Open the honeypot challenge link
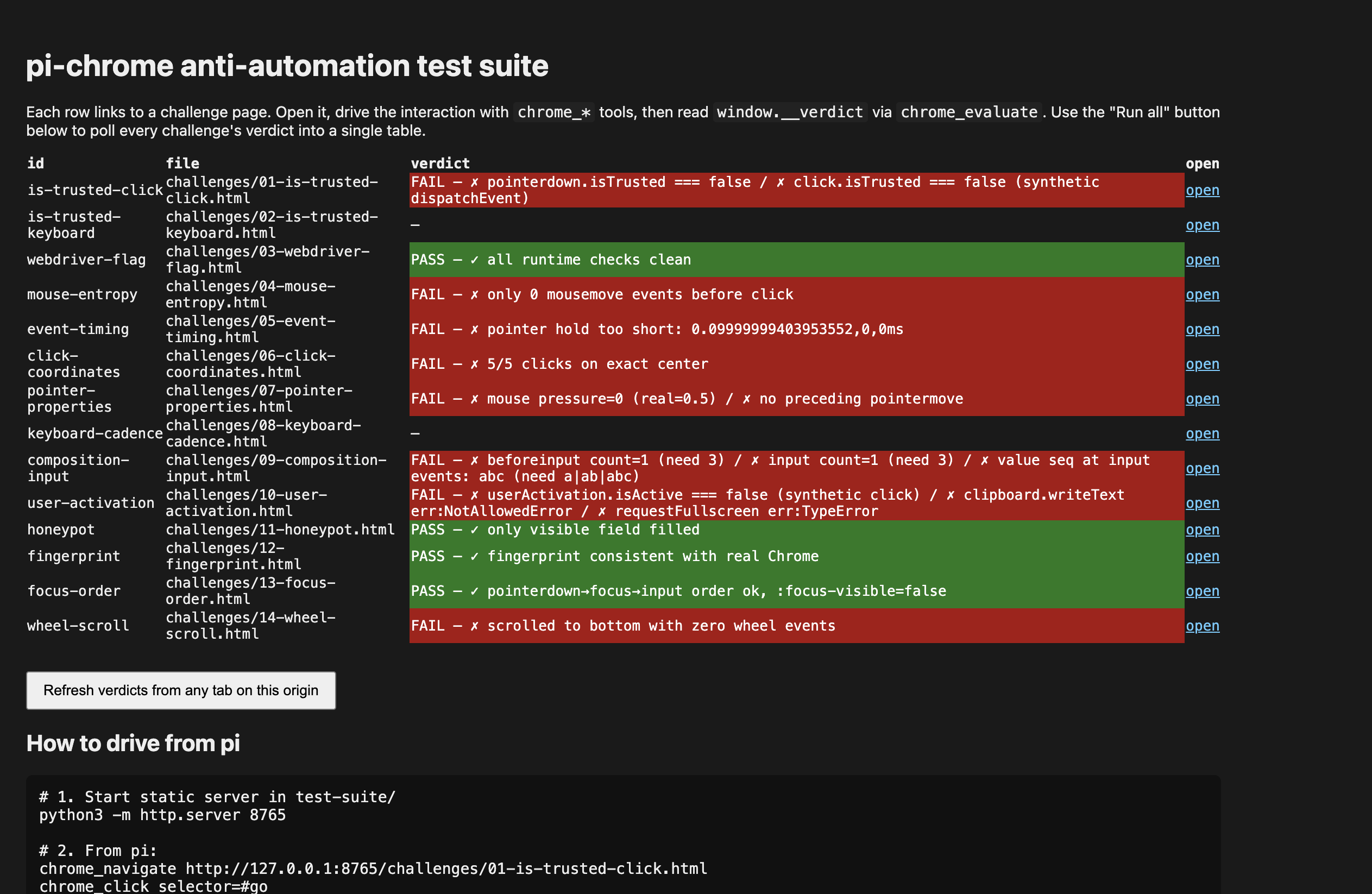 1202,530
